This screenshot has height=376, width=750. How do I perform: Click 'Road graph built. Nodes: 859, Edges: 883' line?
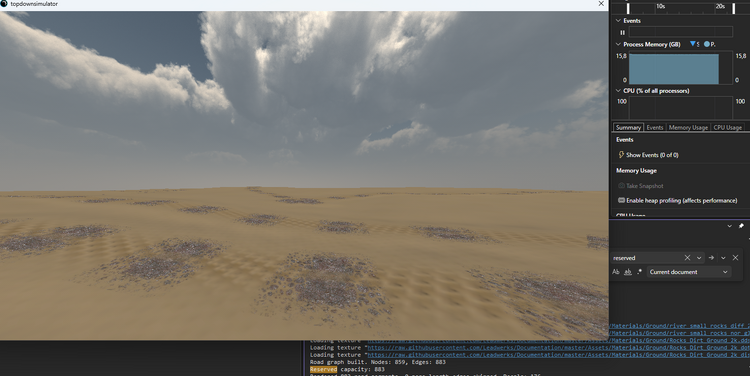[378, 362]
